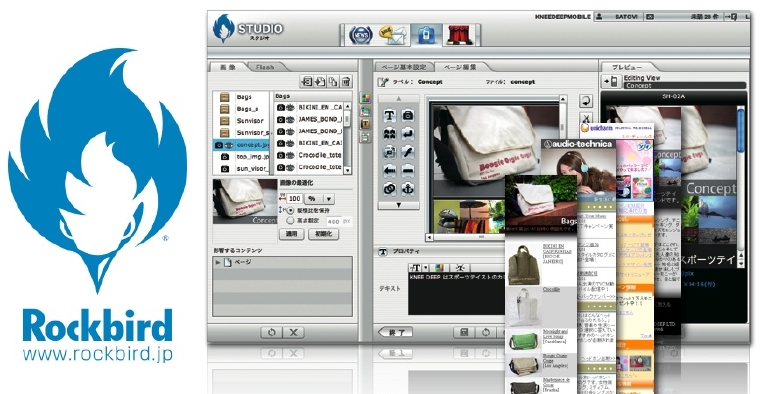The image size is (760, 394).
Task: Click the tool palette down arrow
Action: pos(399,205)
